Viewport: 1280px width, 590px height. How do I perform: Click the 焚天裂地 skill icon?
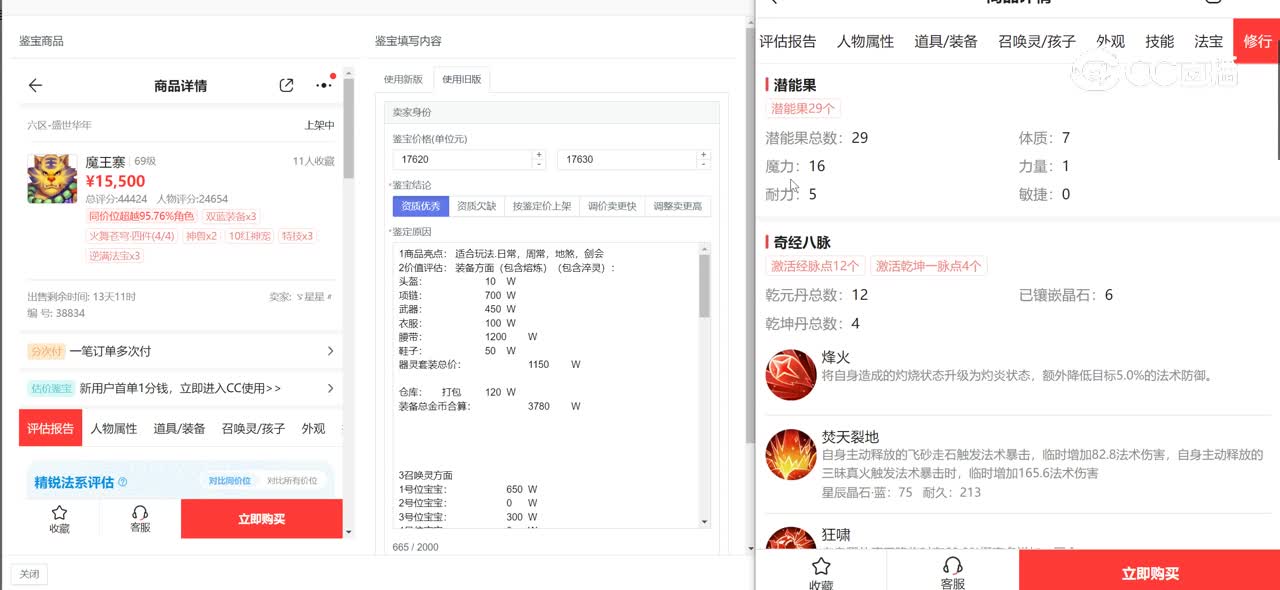pyautogui.click(x=791, y=455)
